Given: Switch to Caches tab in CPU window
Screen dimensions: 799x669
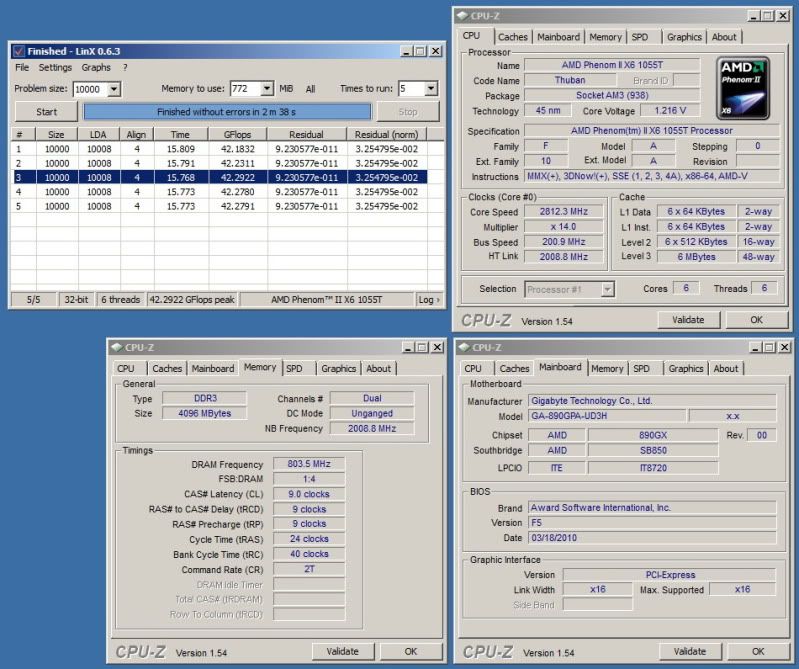Looking at the screenshot, I should pyautogui.click(x=513, y=37).
